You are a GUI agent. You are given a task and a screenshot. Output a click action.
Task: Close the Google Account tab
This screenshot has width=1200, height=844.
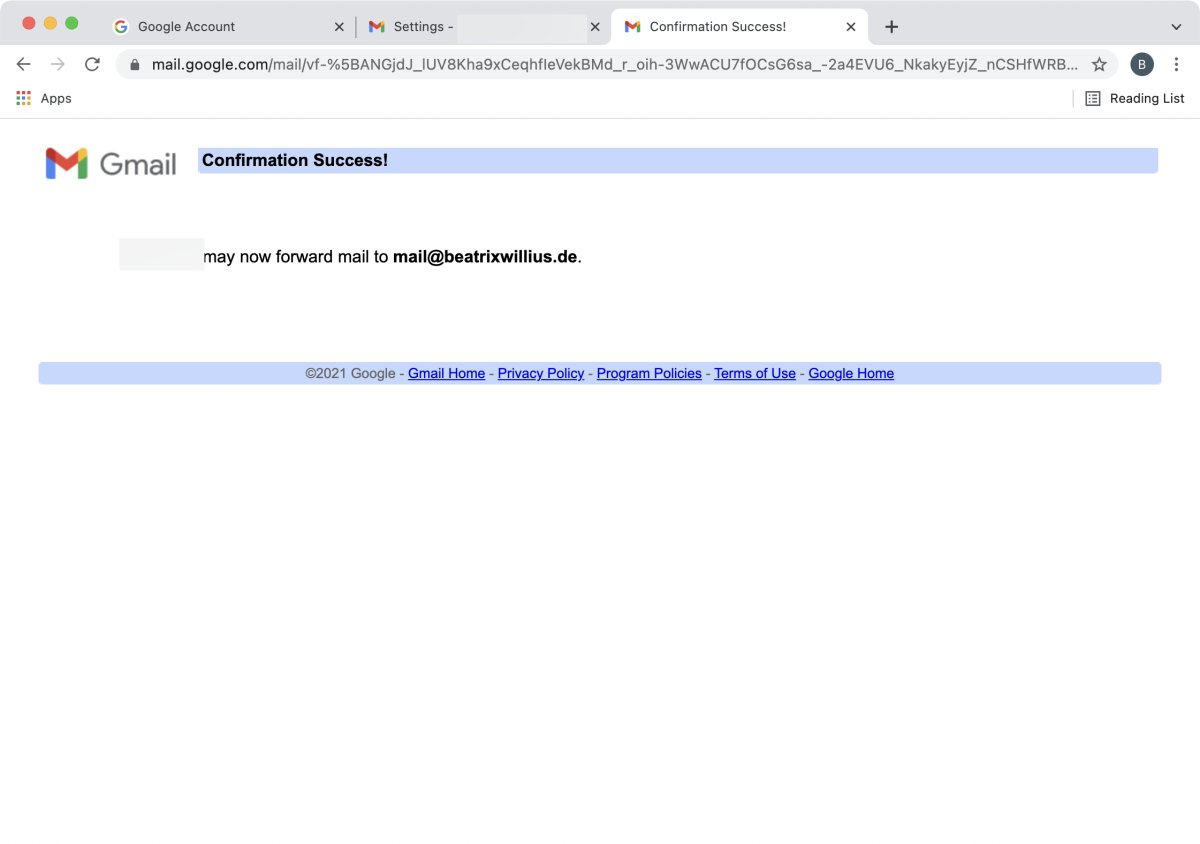(x=339, y=27)
